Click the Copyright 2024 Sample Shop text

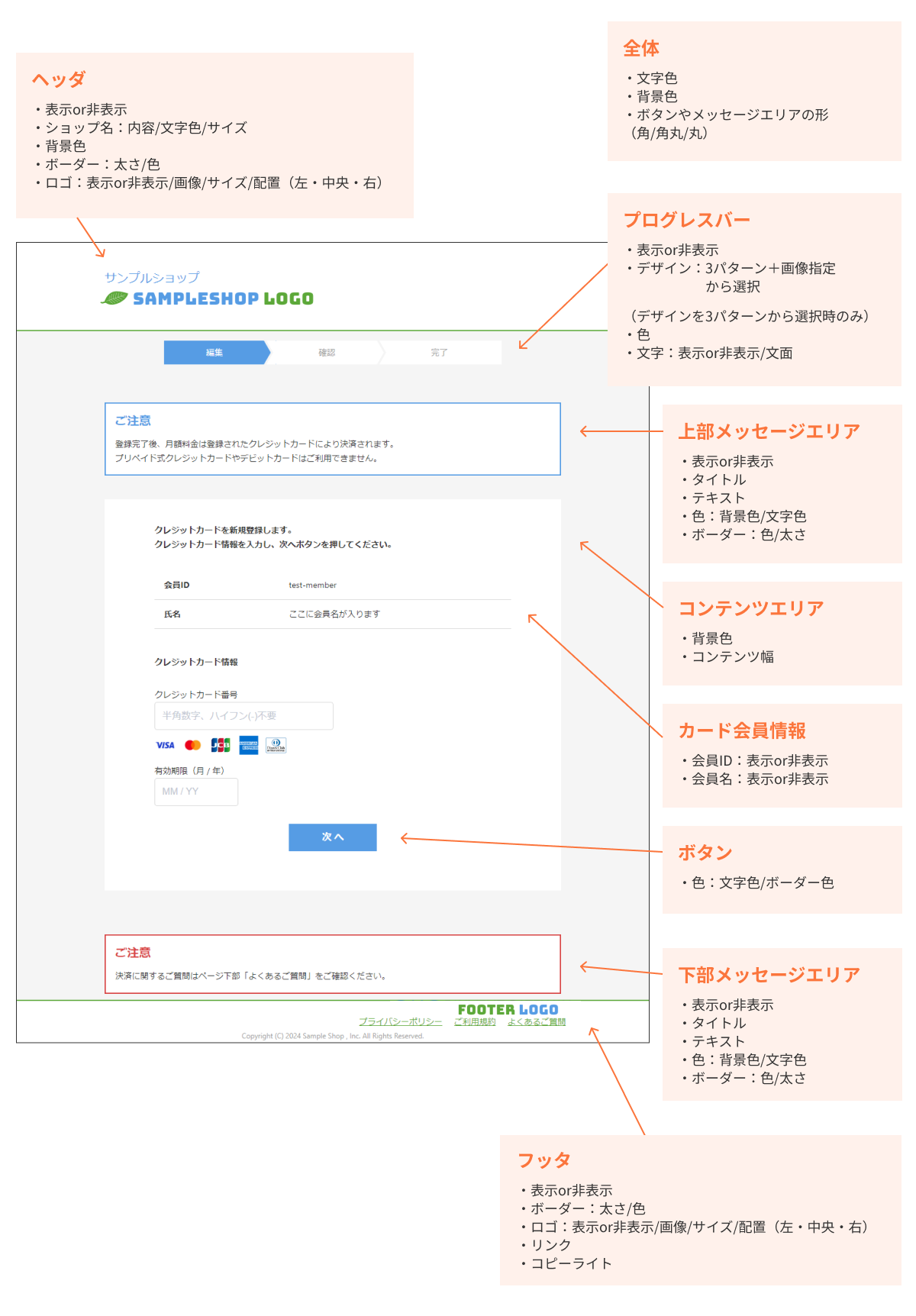click(332, 1036)
